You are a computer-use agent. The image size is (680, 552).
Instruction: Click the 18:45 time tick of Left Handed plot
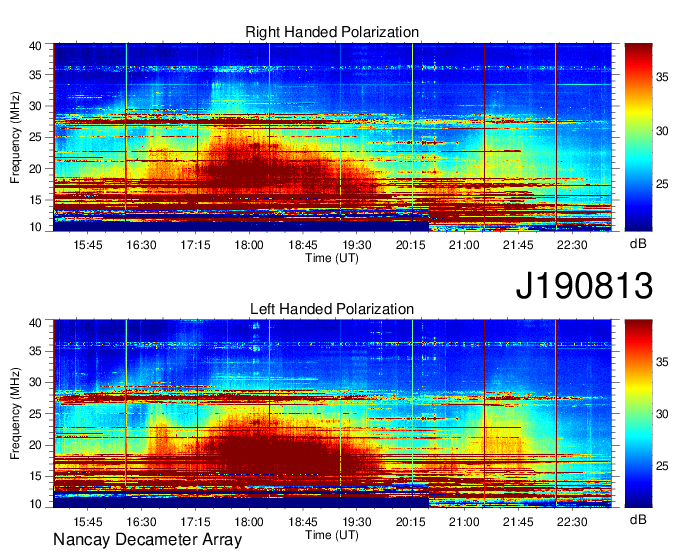pyautogui.click(x=303, y=521)
